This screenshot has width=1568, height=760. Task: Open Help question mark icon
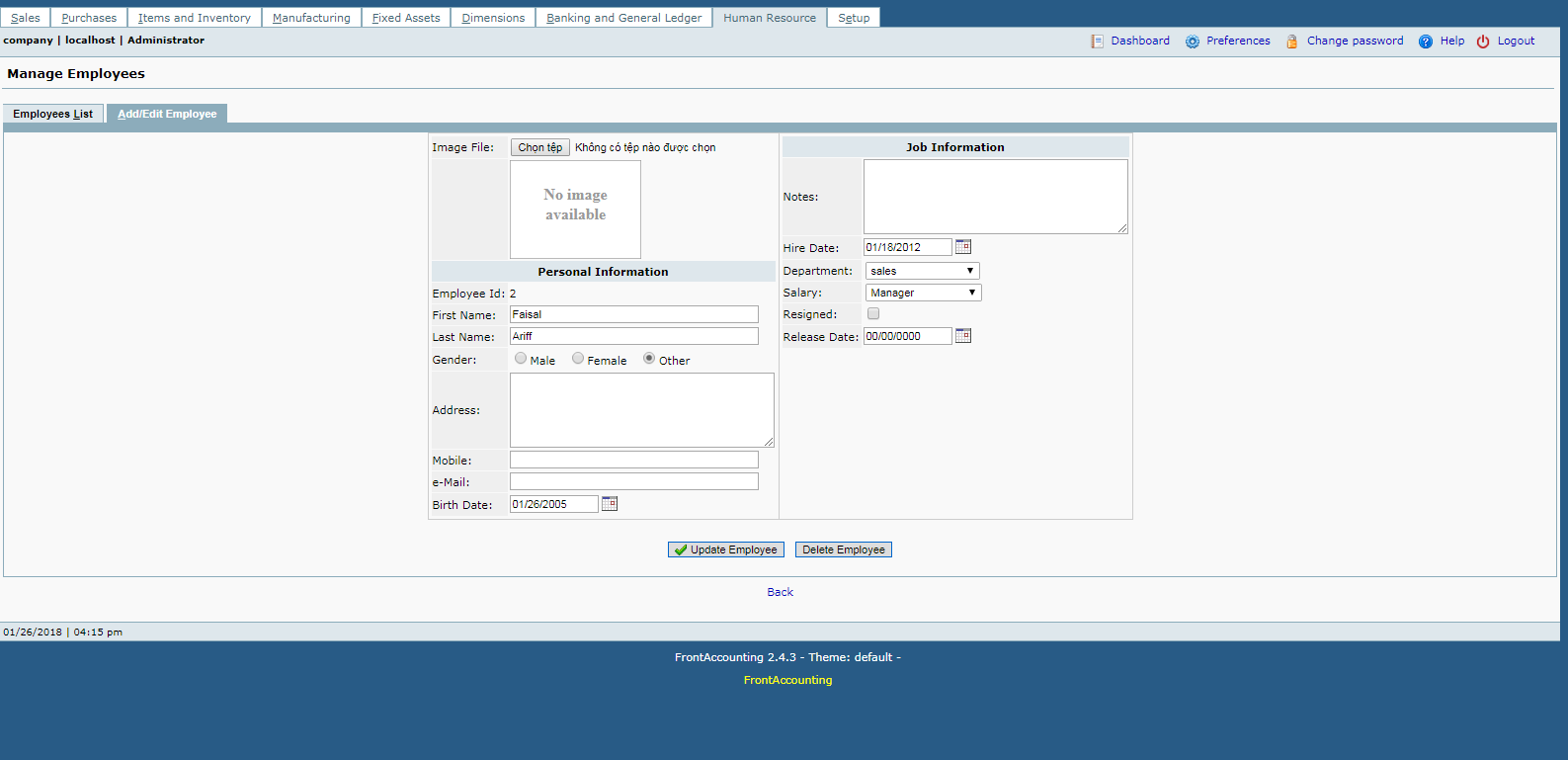click(x=1425, y=42)
